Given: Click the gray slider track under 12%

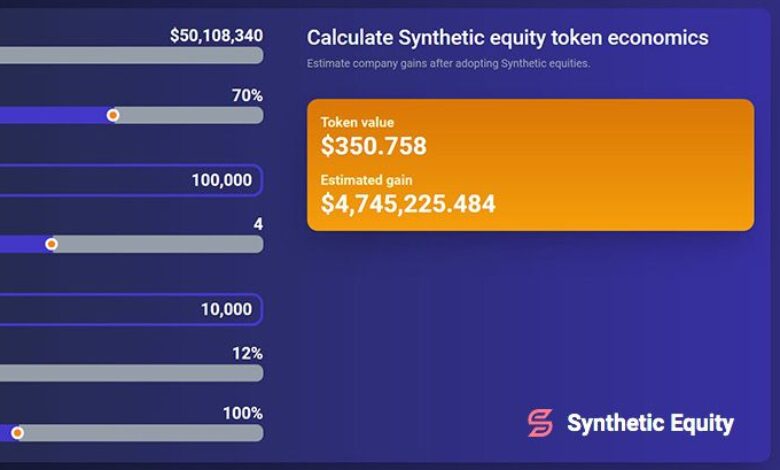Looking at the screenshot, I should pos(131,373).
